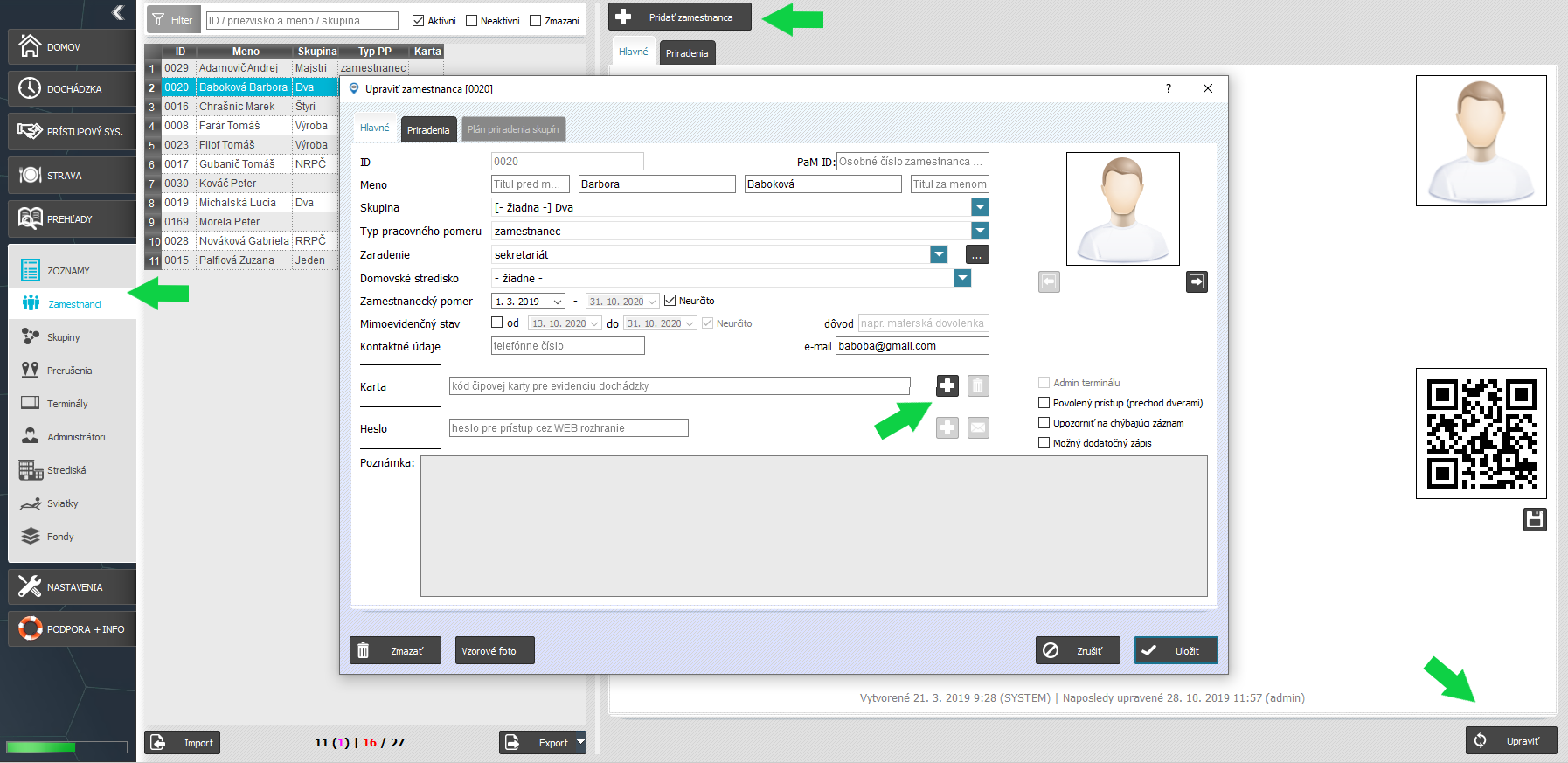Enable the Mimoevidenčný stav od checkbox

point(496,323)
